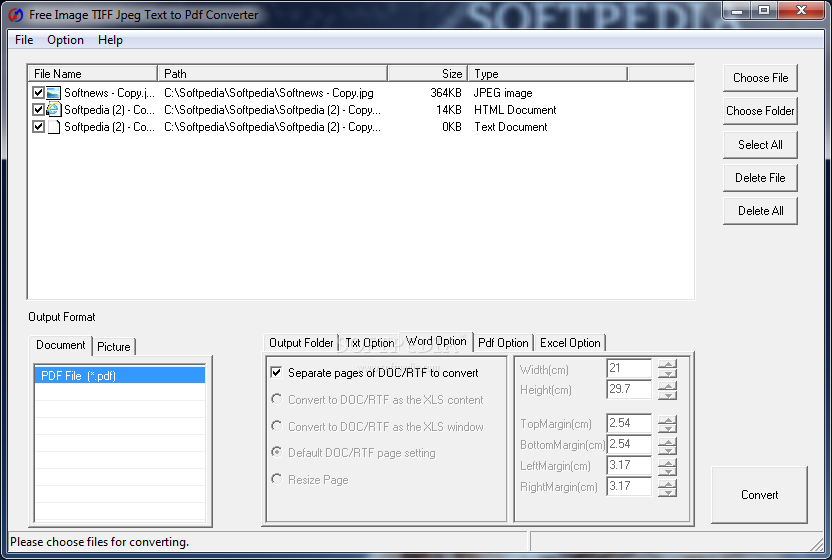The width and height of the screenshot is (832, 560).
Task: Click the Width(cm) input field showing 21
Action: click(629, 368)
